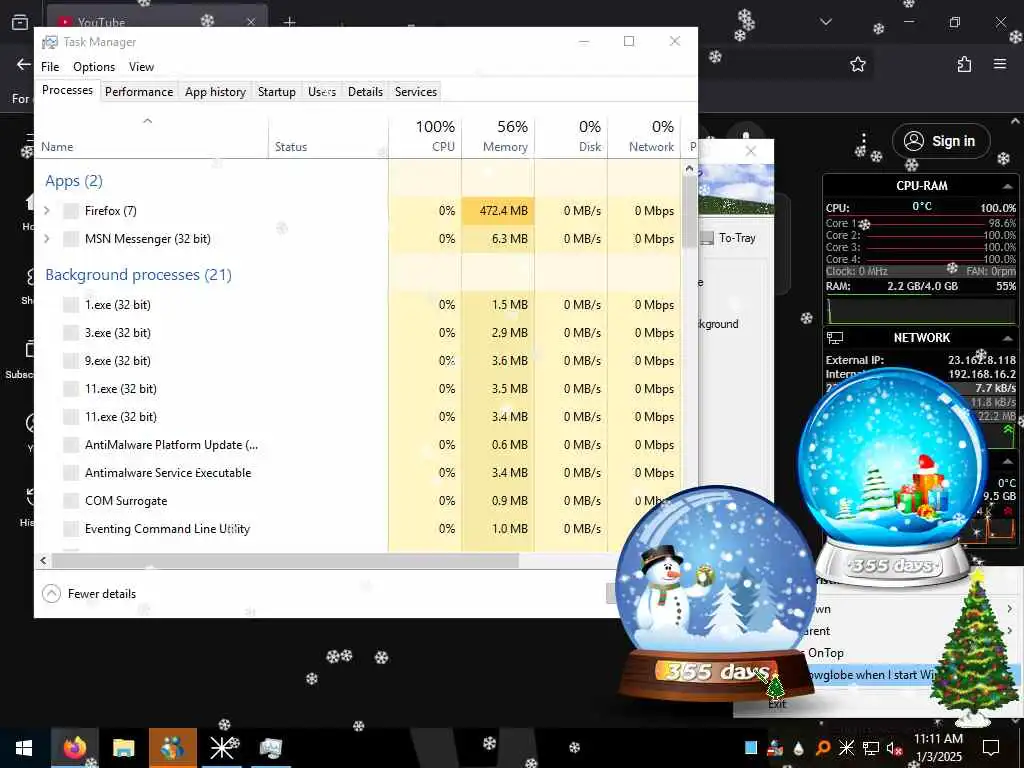Switch to the Performance tab
The height and width of the screenshot is (768, 1024).
pyautogui.click(x=138, y=92)
